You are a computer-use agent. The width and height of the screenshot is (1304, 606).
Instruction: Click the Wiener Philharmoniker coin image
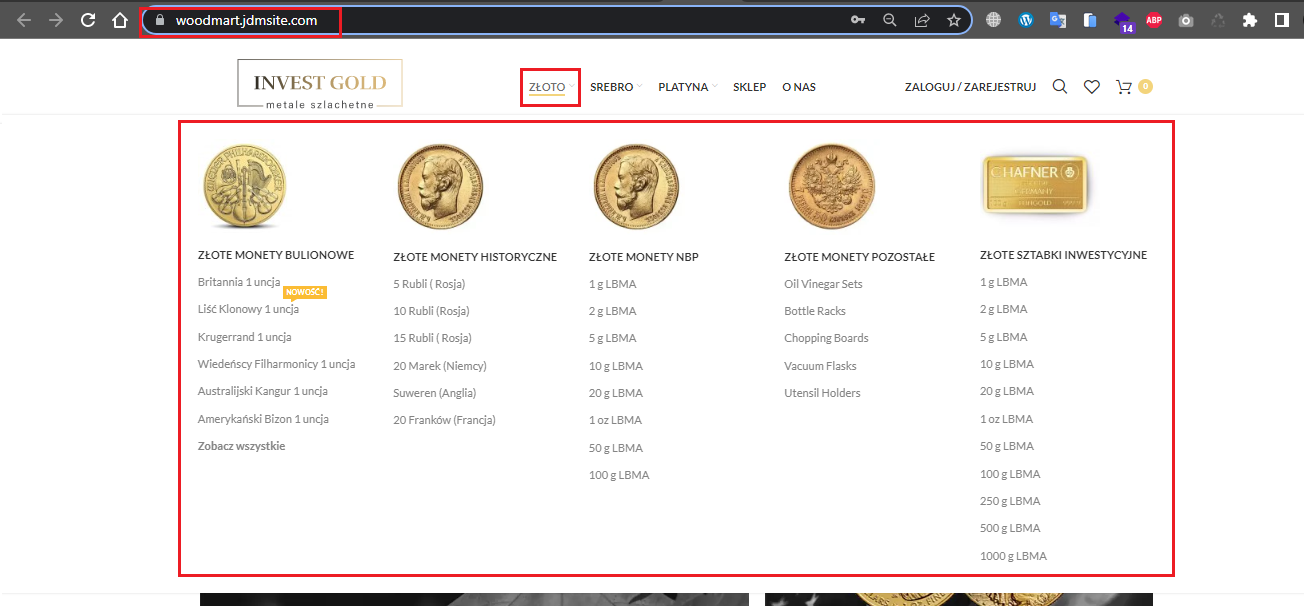click(x=244, y=186)
